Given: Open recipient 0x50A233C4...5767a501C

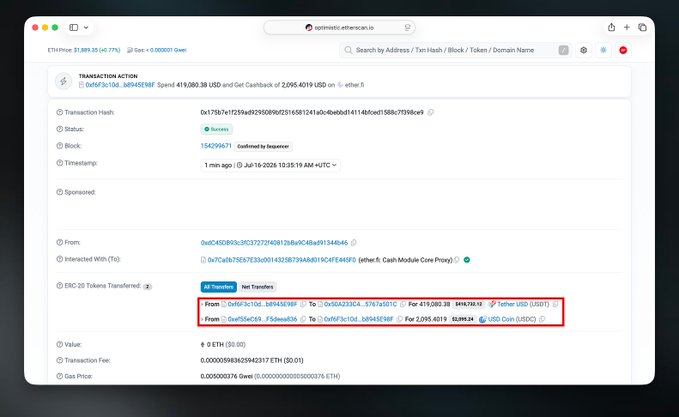Looking at the screenshot, I should [360, 304].
